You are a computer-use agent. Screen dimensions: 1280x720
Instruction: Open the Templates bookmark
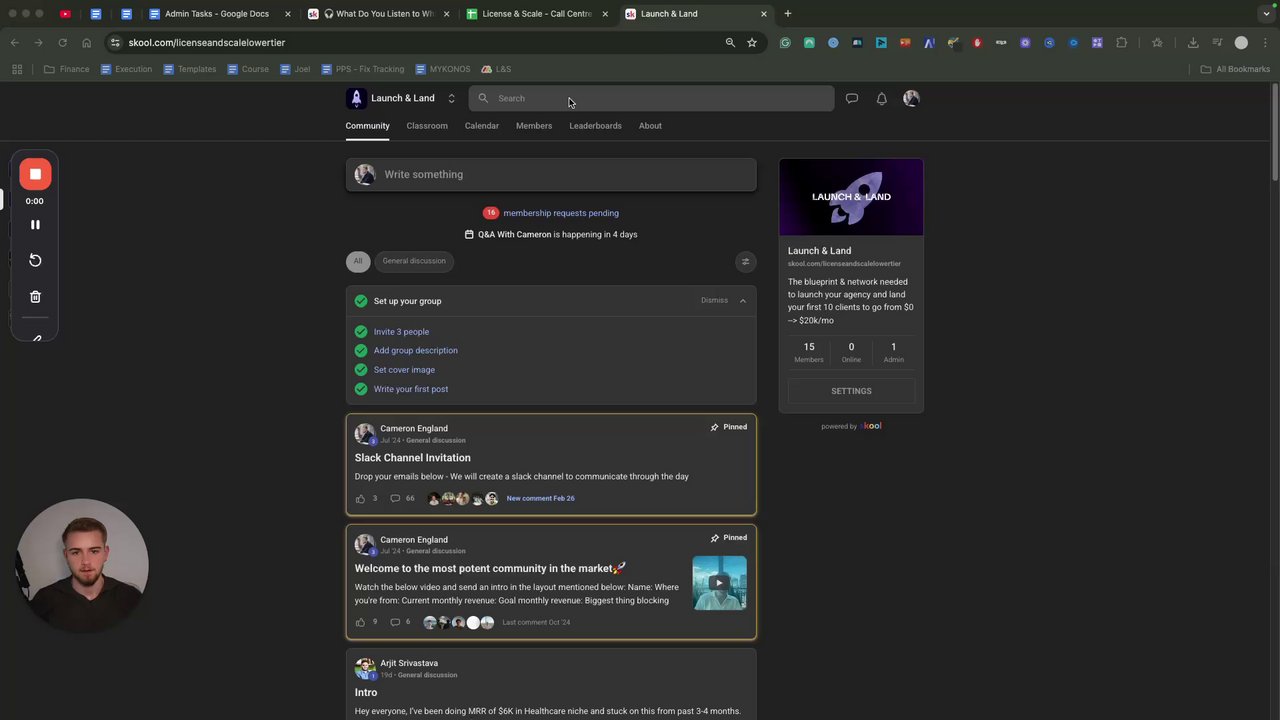click(190, 69)
